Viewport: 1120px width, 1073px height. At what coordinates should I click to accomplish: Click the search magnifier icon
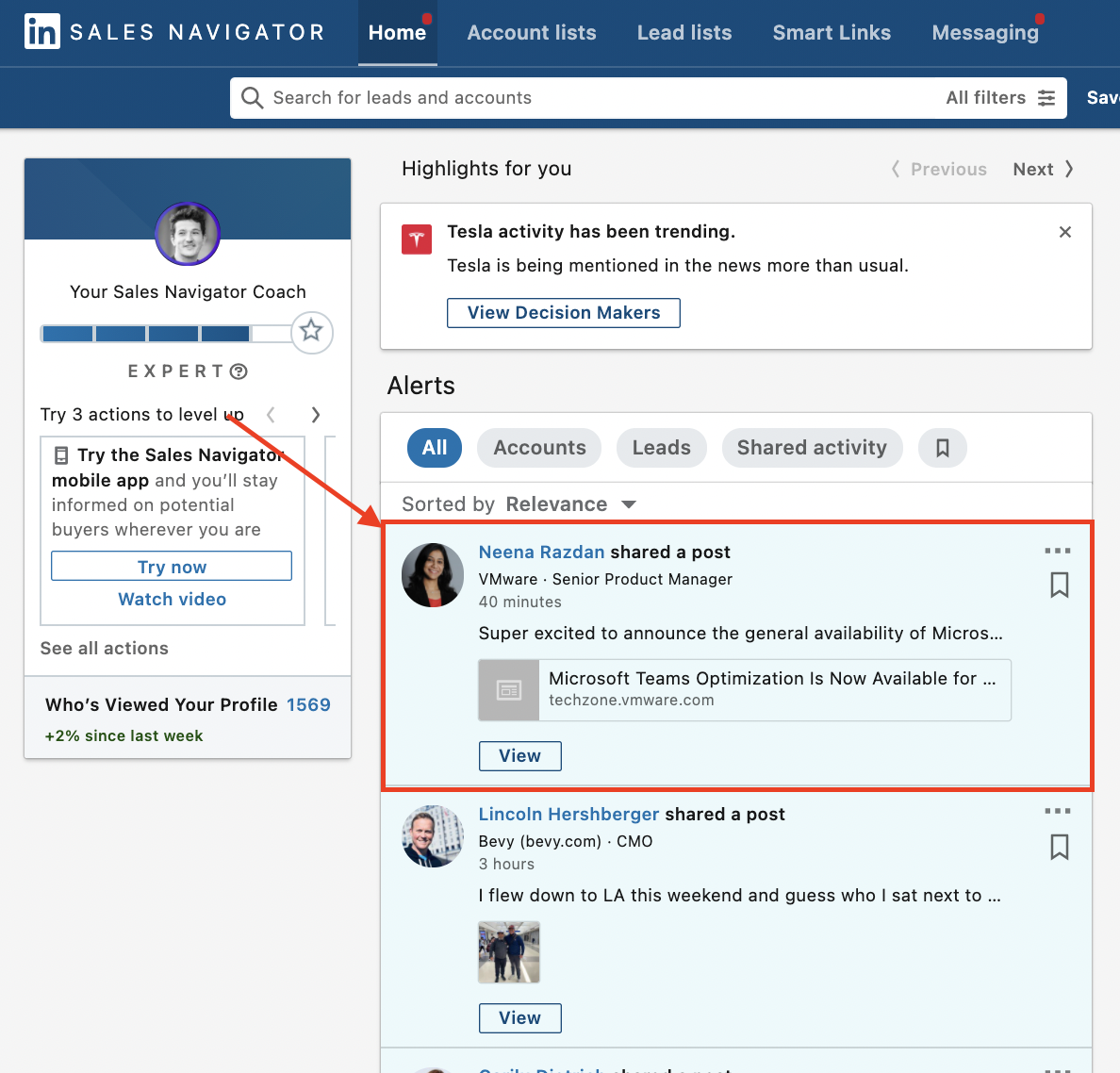click(x=252, y=98)
